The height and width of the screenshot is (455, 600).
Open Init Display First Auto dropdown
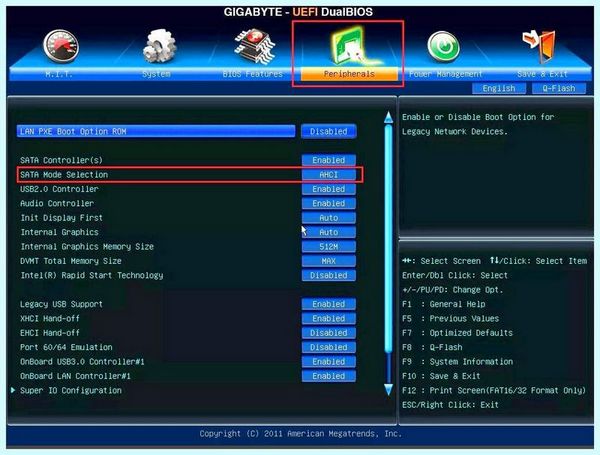pos(329,218)
